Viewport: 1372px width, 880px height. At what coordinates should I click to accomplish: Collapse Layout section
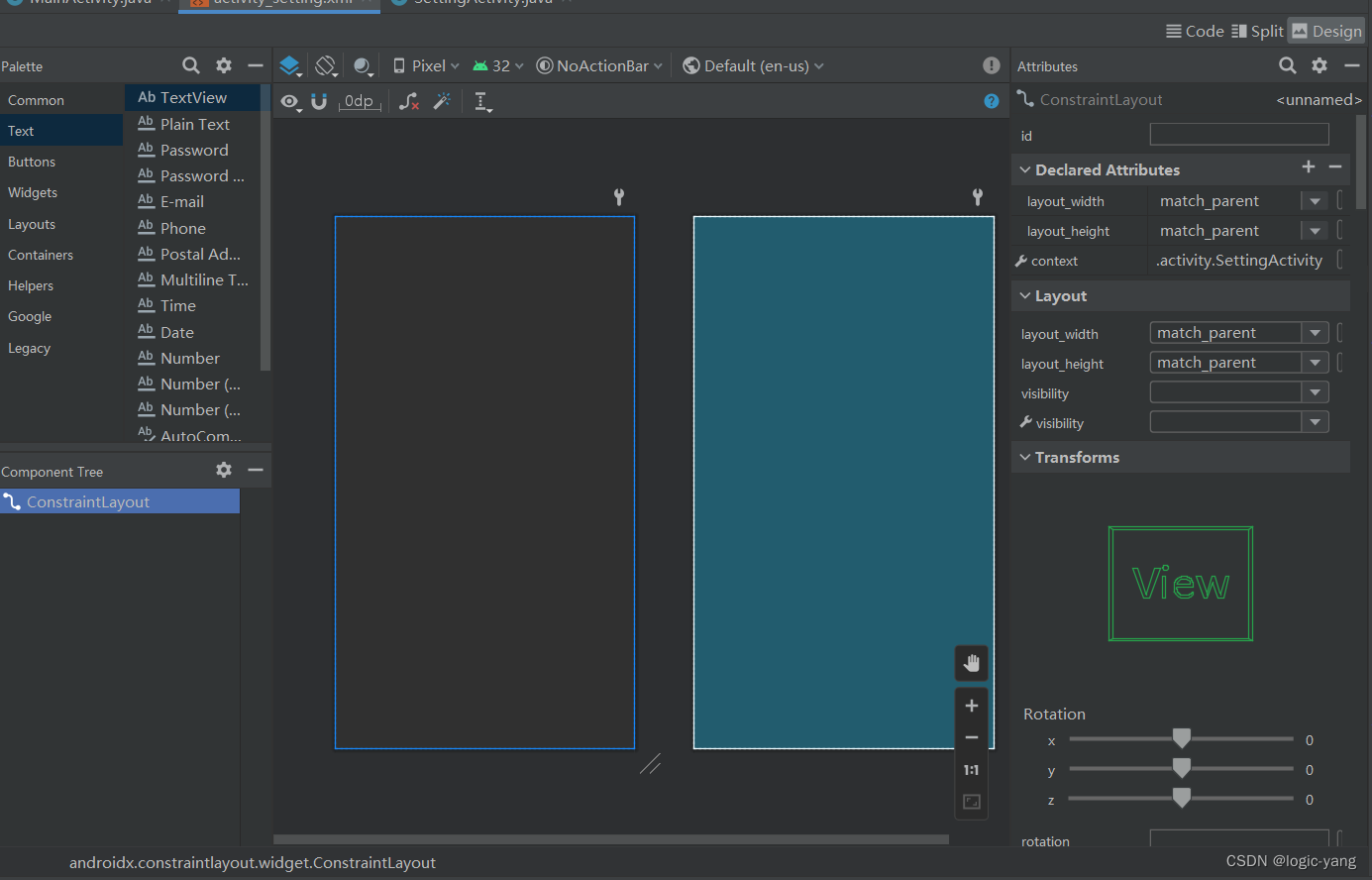click(x=1025, y=295)
